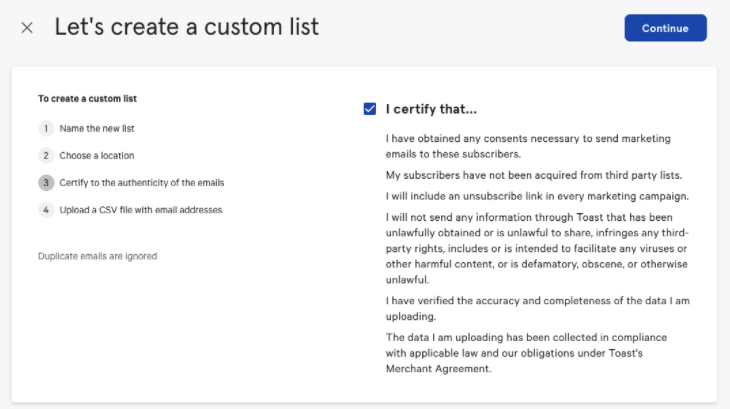Go to "Certify to the authenticity of the emails"
Image resolution: width=730 pixels, height=409 pixels.
pyautogui.click(x=142, y=183)
